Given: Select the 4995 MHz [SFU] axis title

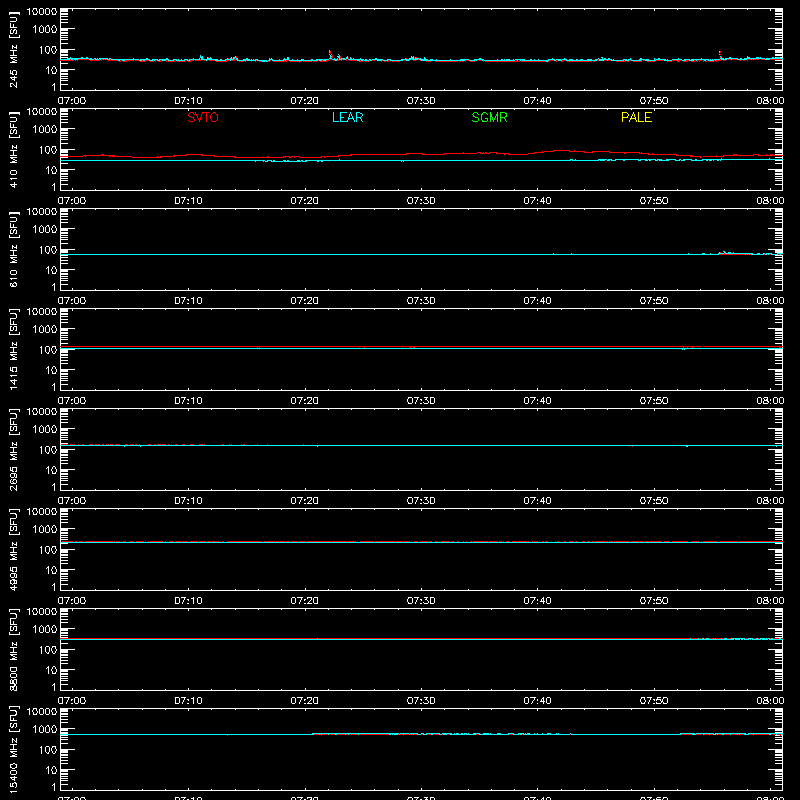Looking at the screenshot, I should coord(13,549).
